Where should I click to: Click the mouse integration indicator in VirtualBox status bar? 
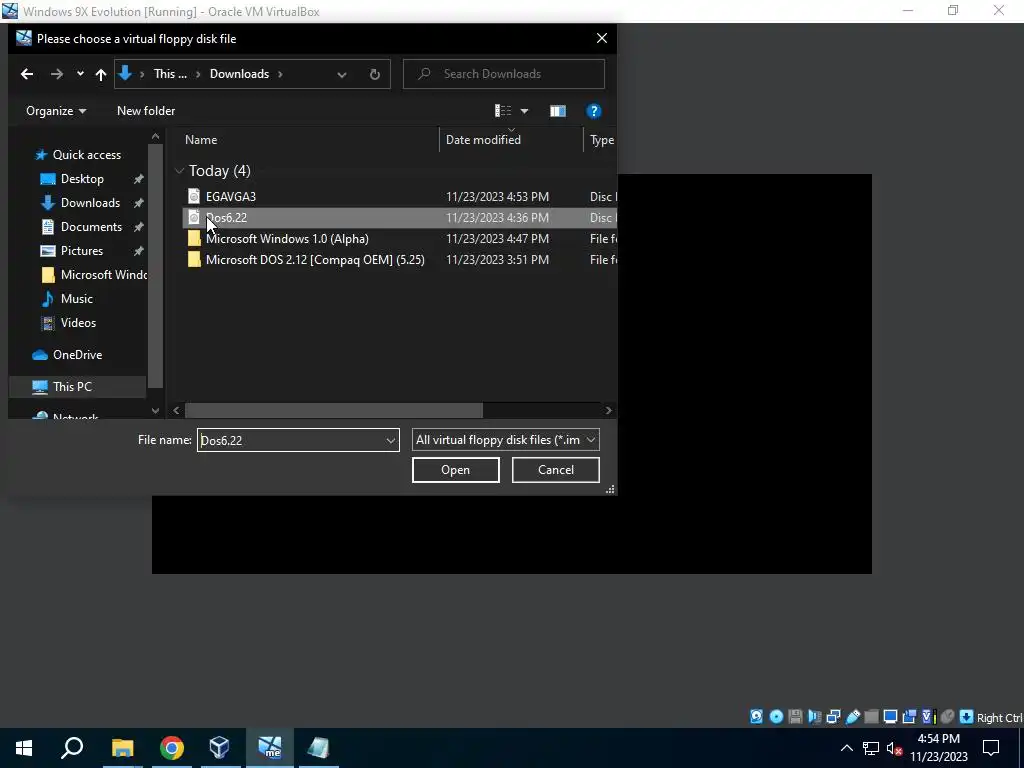pos(947,716)
